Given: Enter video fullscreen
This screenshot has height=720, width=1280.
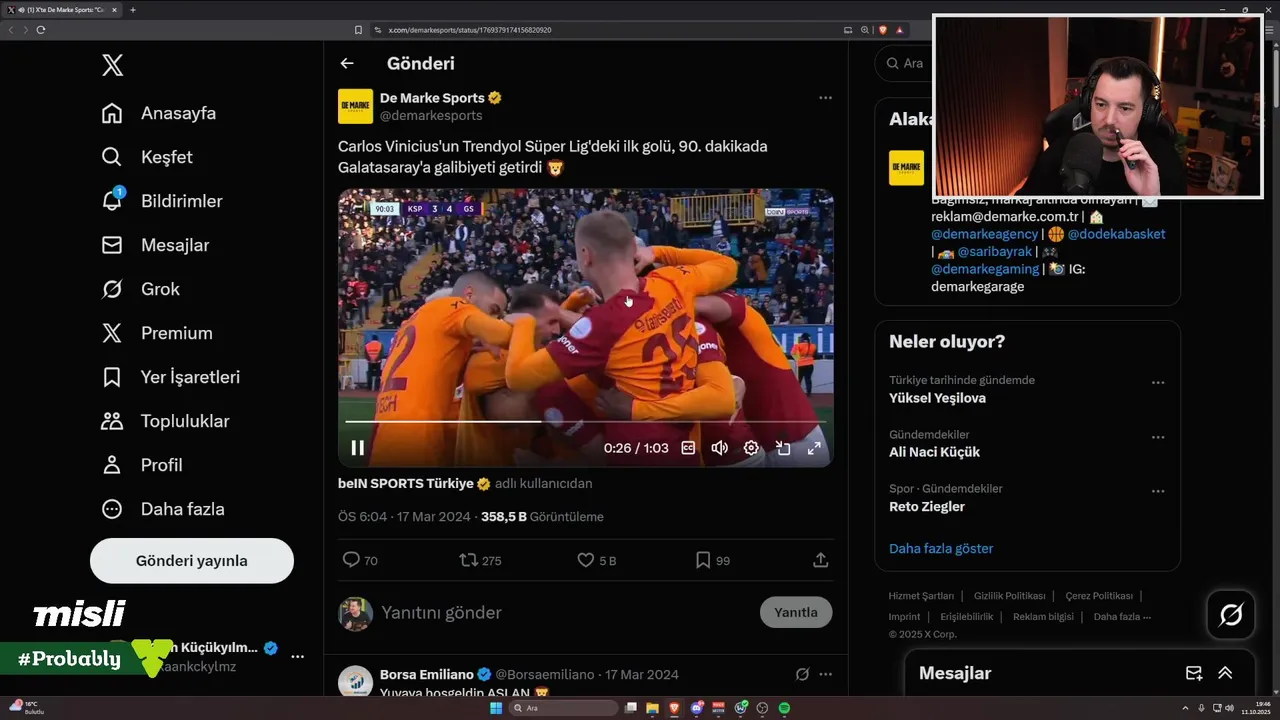Looking at the screenshot, I should 814,448.
